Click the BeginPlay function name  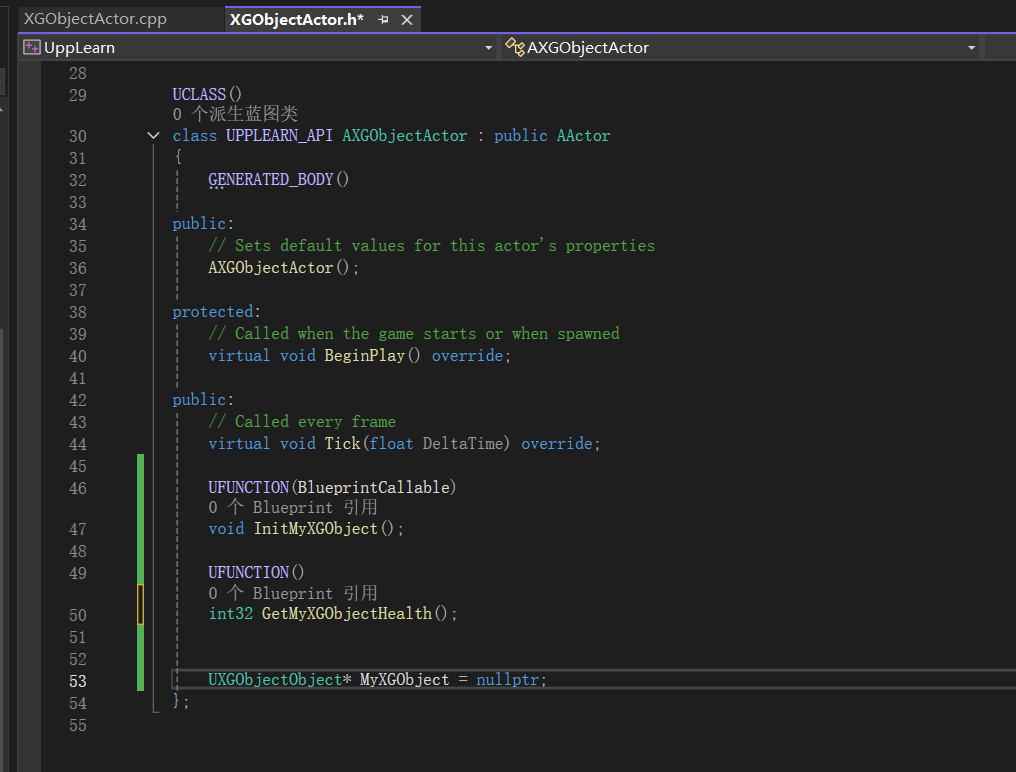(x=364, y=355)
